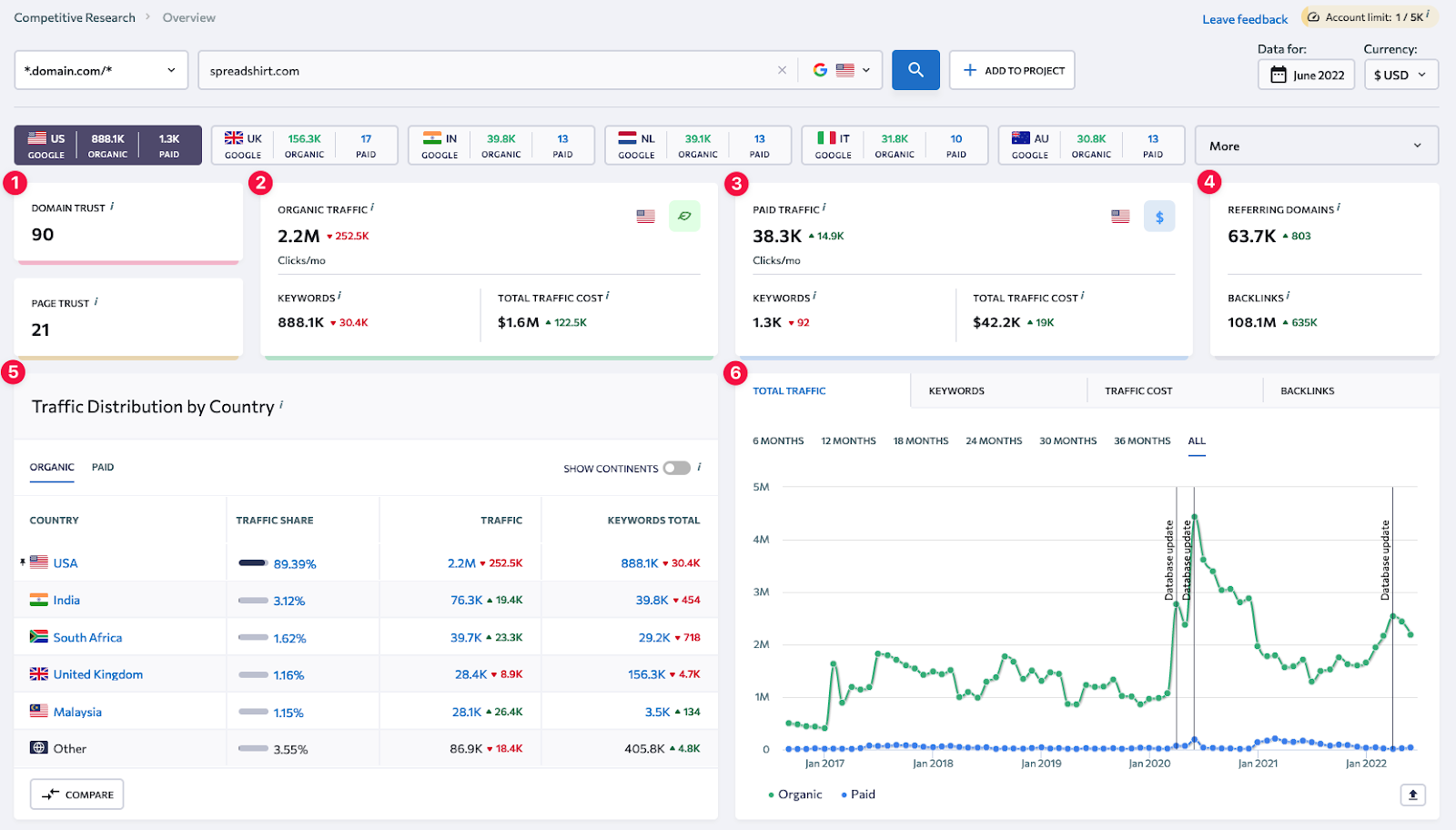Click the info icon beside Domain Trust
Screen dimensions: 1456x830
coord(112,207)
